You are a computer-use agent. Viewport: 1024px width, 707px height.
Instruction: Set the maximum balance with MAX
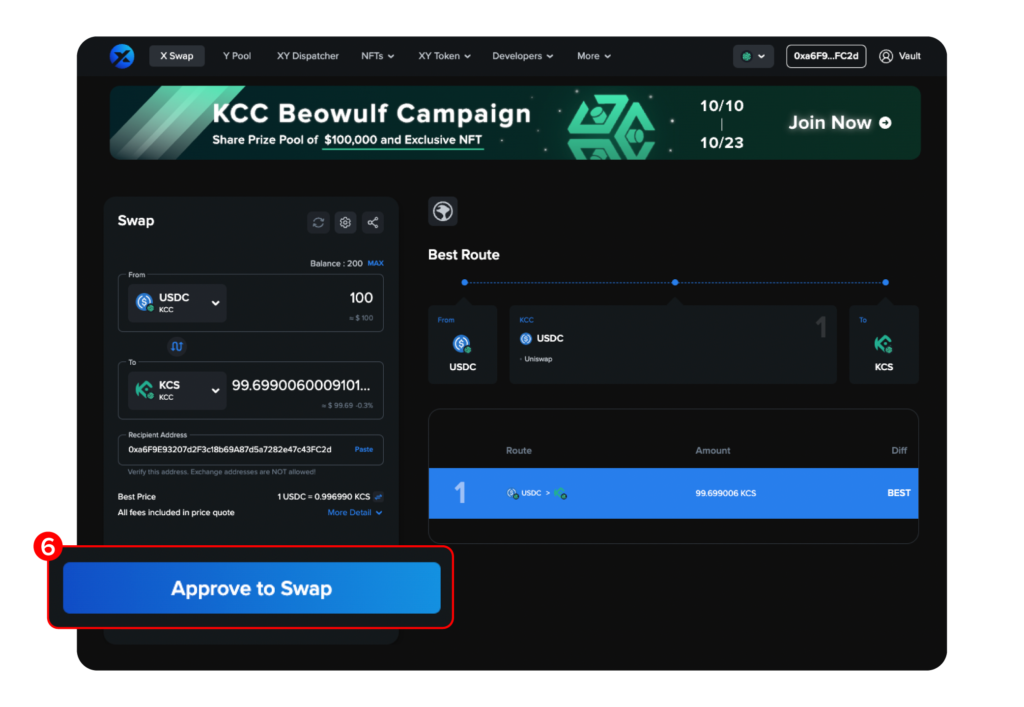(376, 263)
